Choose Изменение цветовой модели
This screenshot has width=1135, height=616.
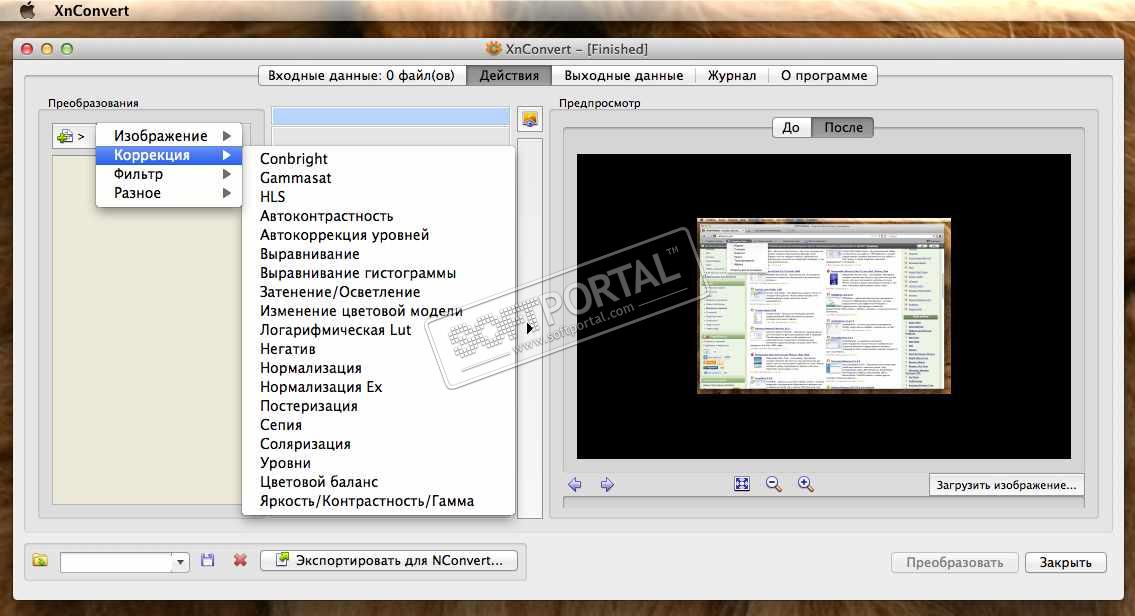(x=379, y=311)
